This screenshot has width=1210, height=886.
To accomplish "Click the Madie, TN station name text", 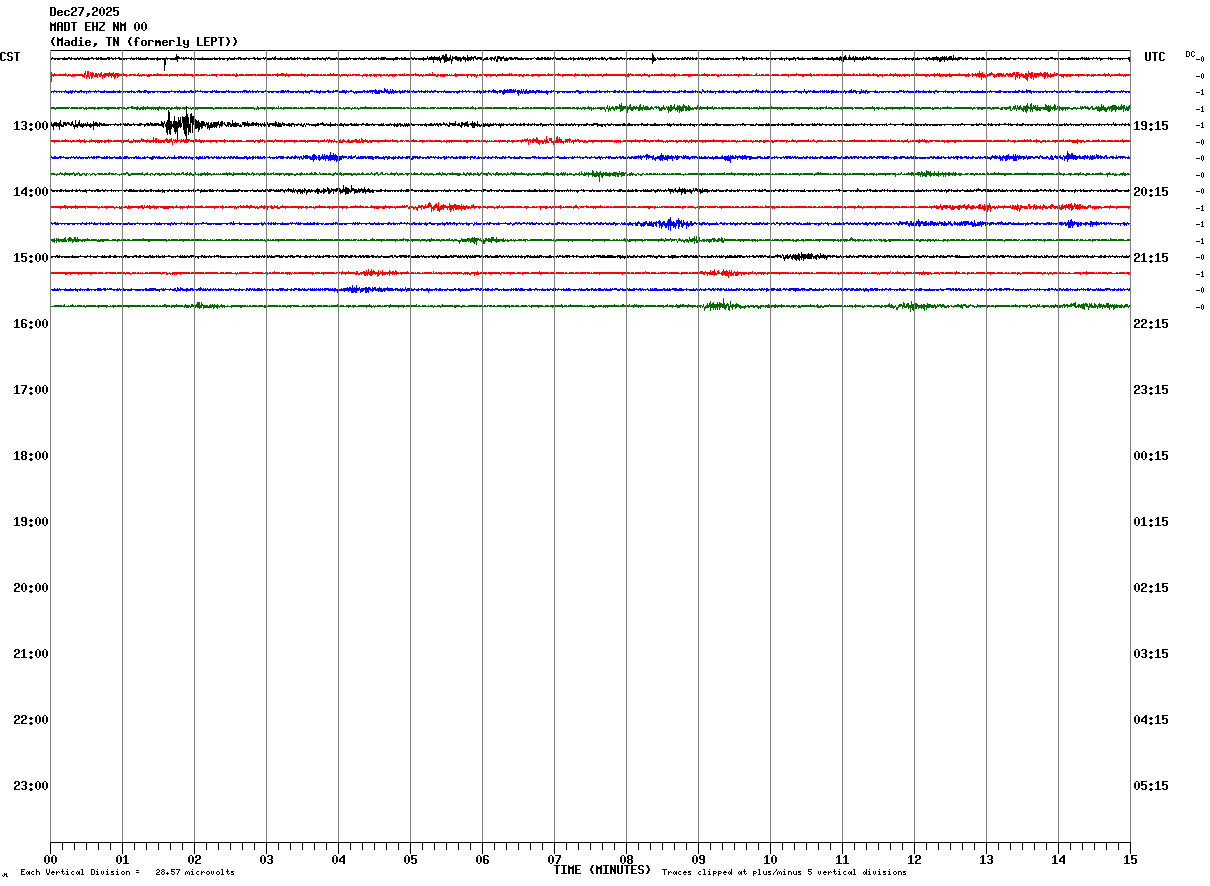I will tap(88, 42).
